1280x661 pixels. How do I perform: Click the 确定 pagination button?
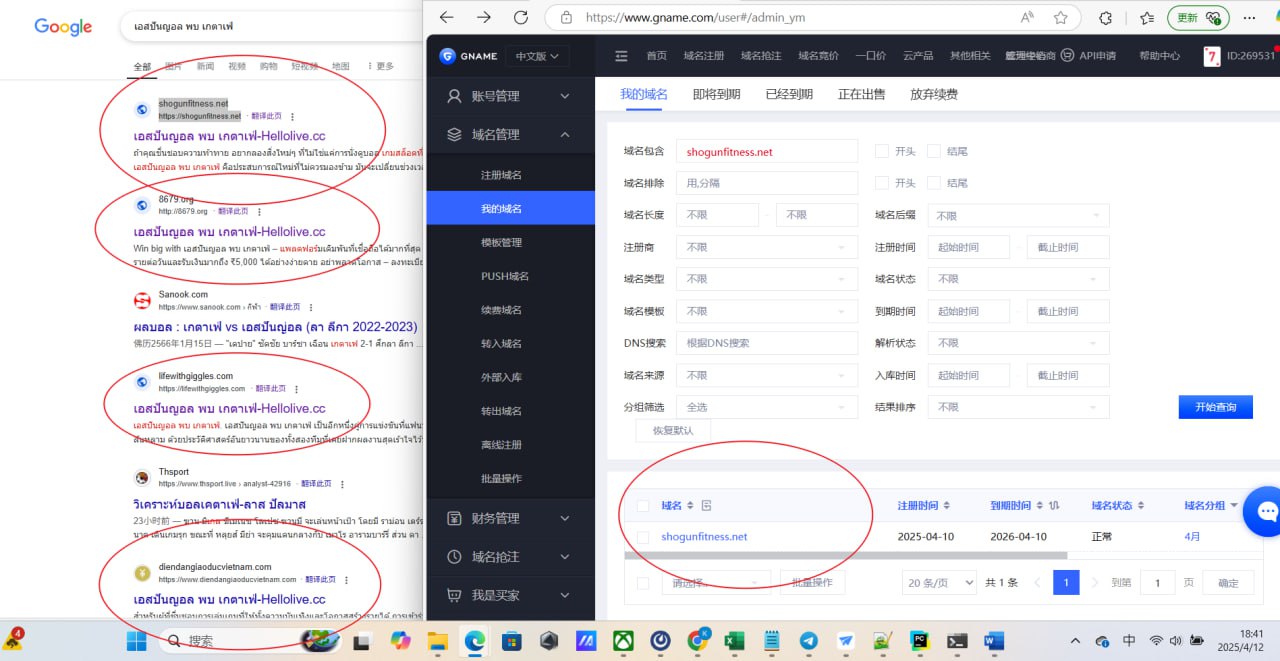[x=1228, y=583]
